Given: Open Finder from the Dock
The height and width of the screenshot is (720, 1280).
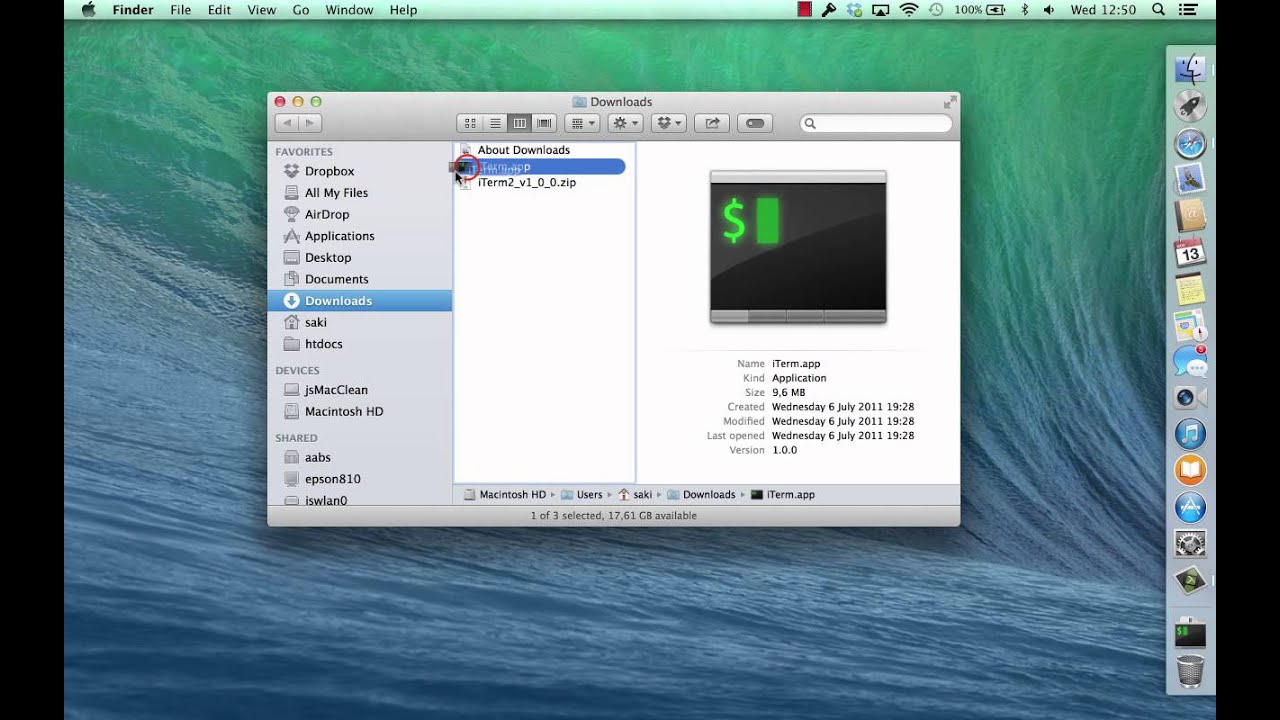Looking at the screenshot, I should pos(1190,69).
